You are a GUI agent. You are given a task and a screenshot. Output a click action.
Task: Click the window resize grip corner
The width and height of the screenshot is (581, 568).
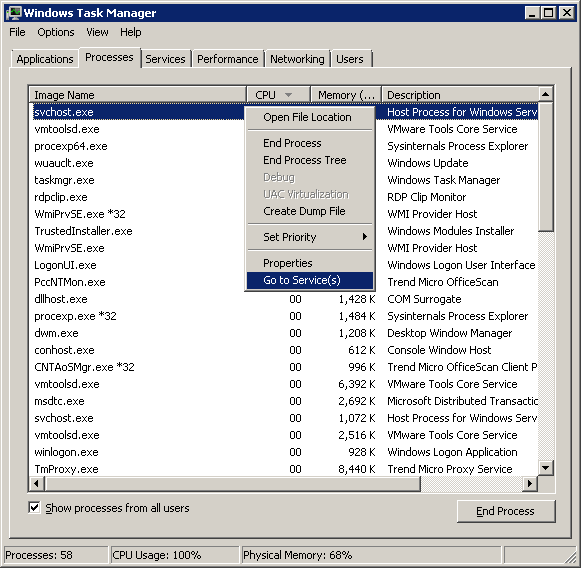pyautogui.click(x=571, y=558)
